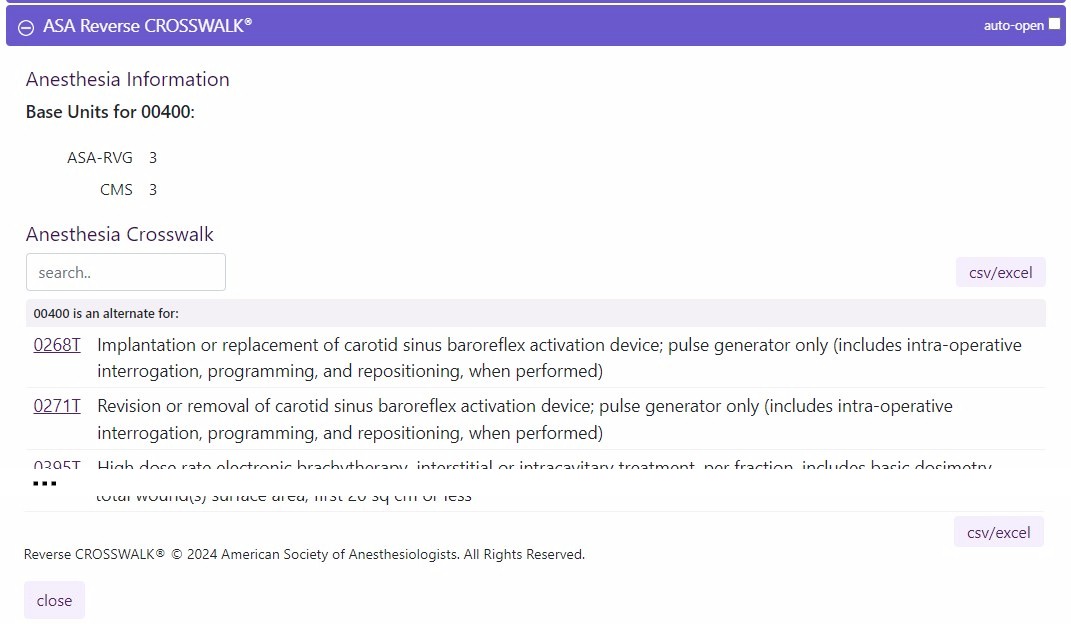
Task: Select the "00400 is an alternate for" header row
Action: [536, 314]
